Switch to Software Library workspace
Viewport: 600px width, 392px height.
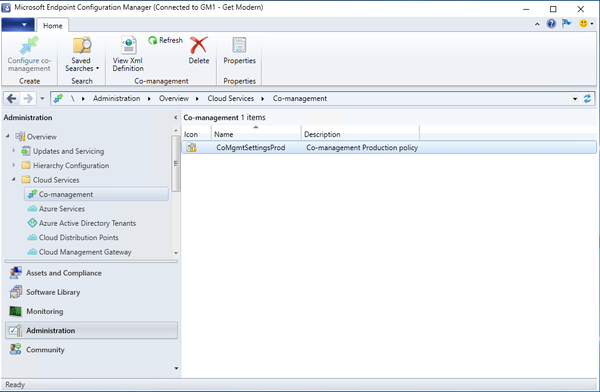pos(91,292)
